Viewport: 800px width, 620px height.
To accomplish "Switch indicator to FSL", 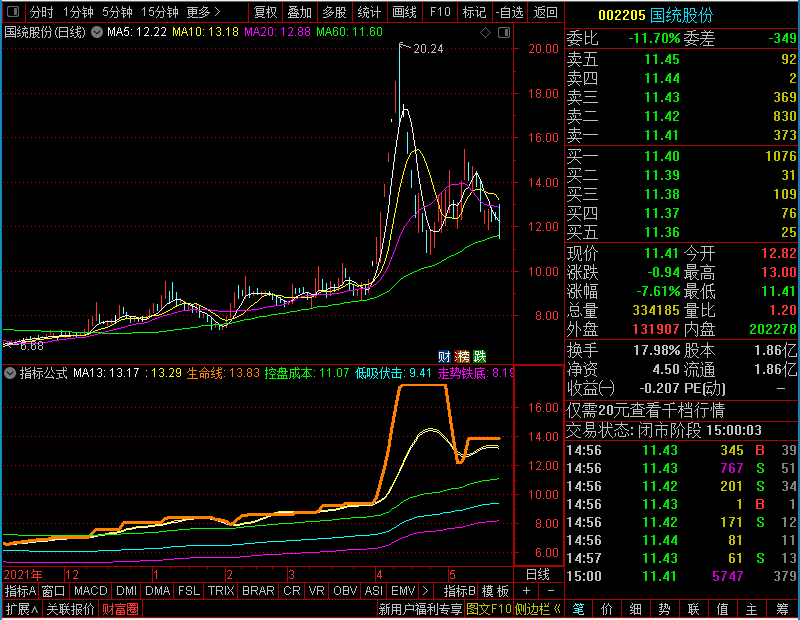I will pos(189,591).
